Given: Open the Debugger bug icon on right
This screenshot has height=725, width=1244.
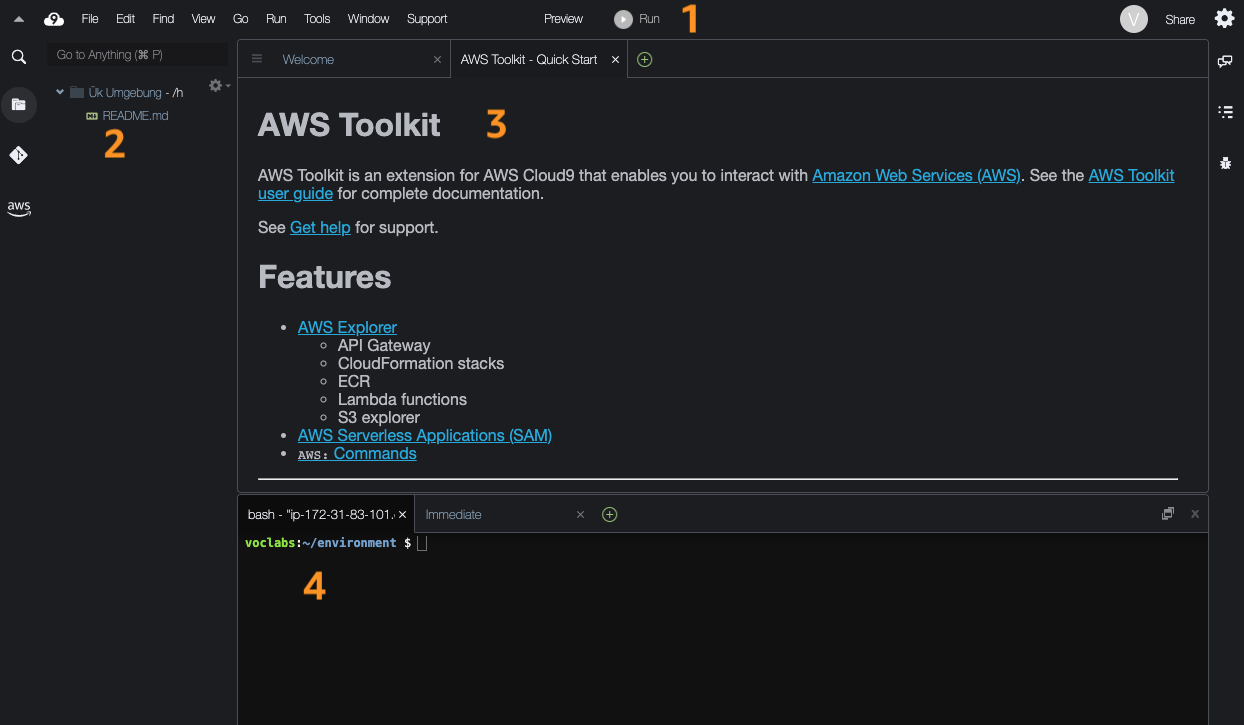Looking at the screenshot, I should [1225, 162].
